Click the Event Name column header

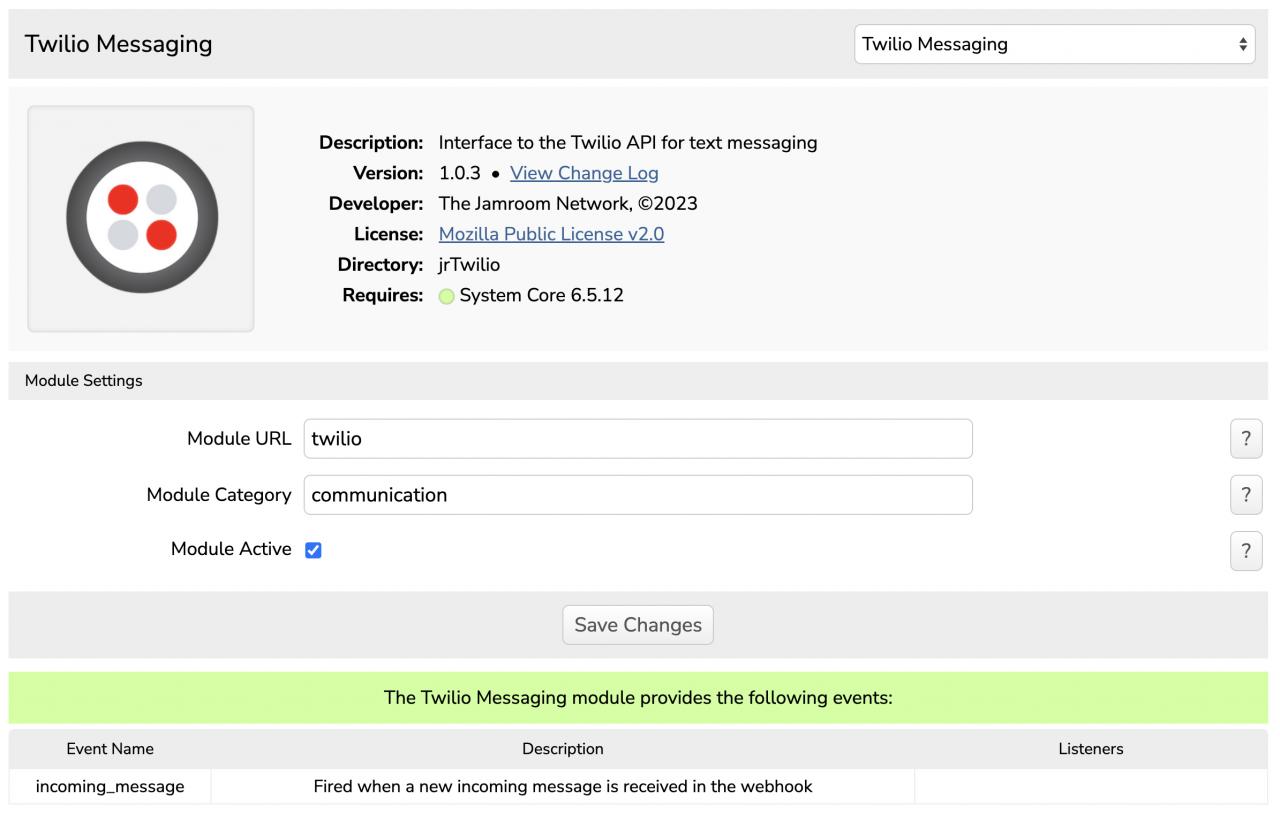[110, 749]
